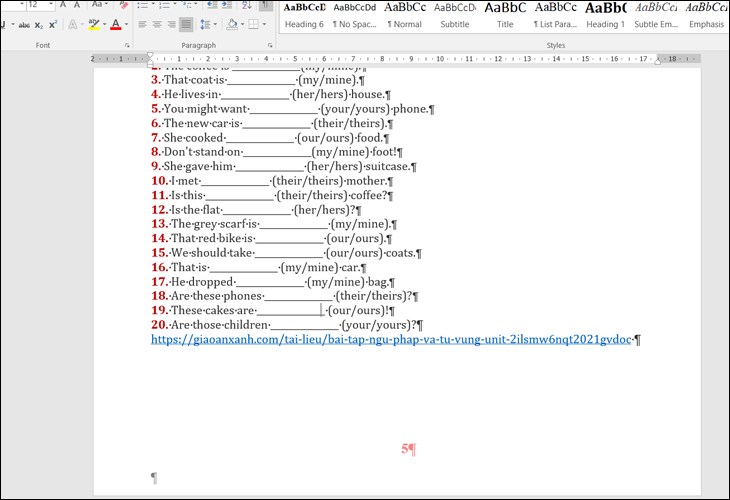730x500 pixels.
Task: Open the text effects tool
Action: (73, 24)
